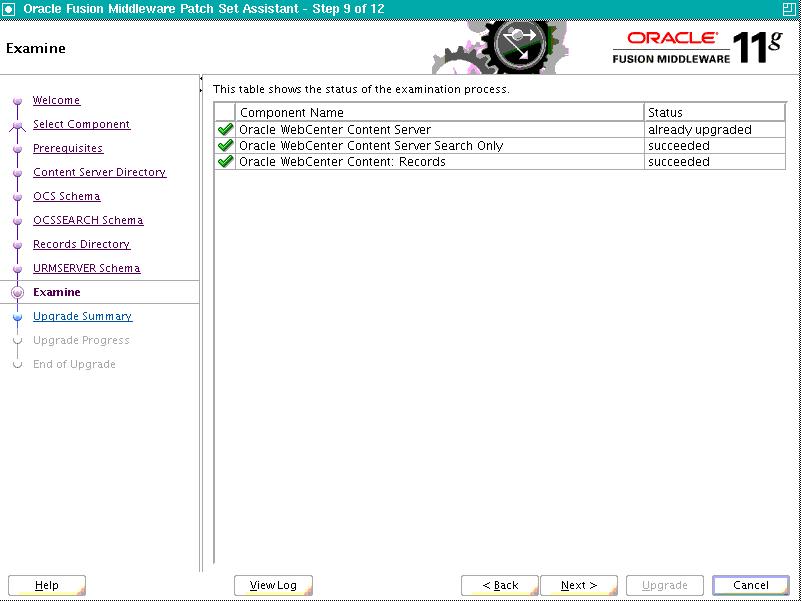Click the window menu icon in title bar
This screenshot has height=601, width=801.
[x=9, y=9]
